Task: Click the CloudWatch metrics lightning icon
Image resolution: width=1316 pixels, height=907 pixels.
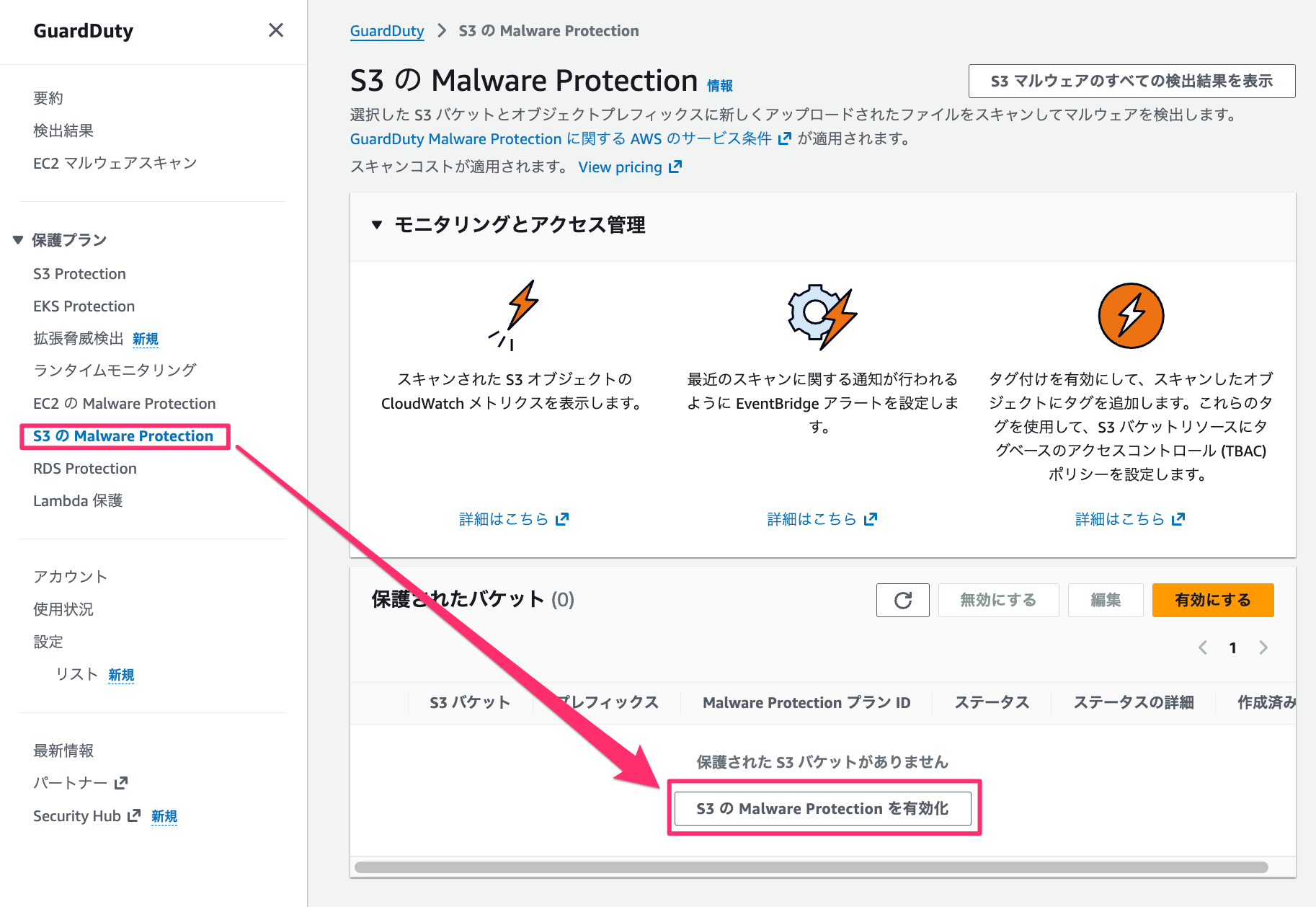Action: coord(515,315)
